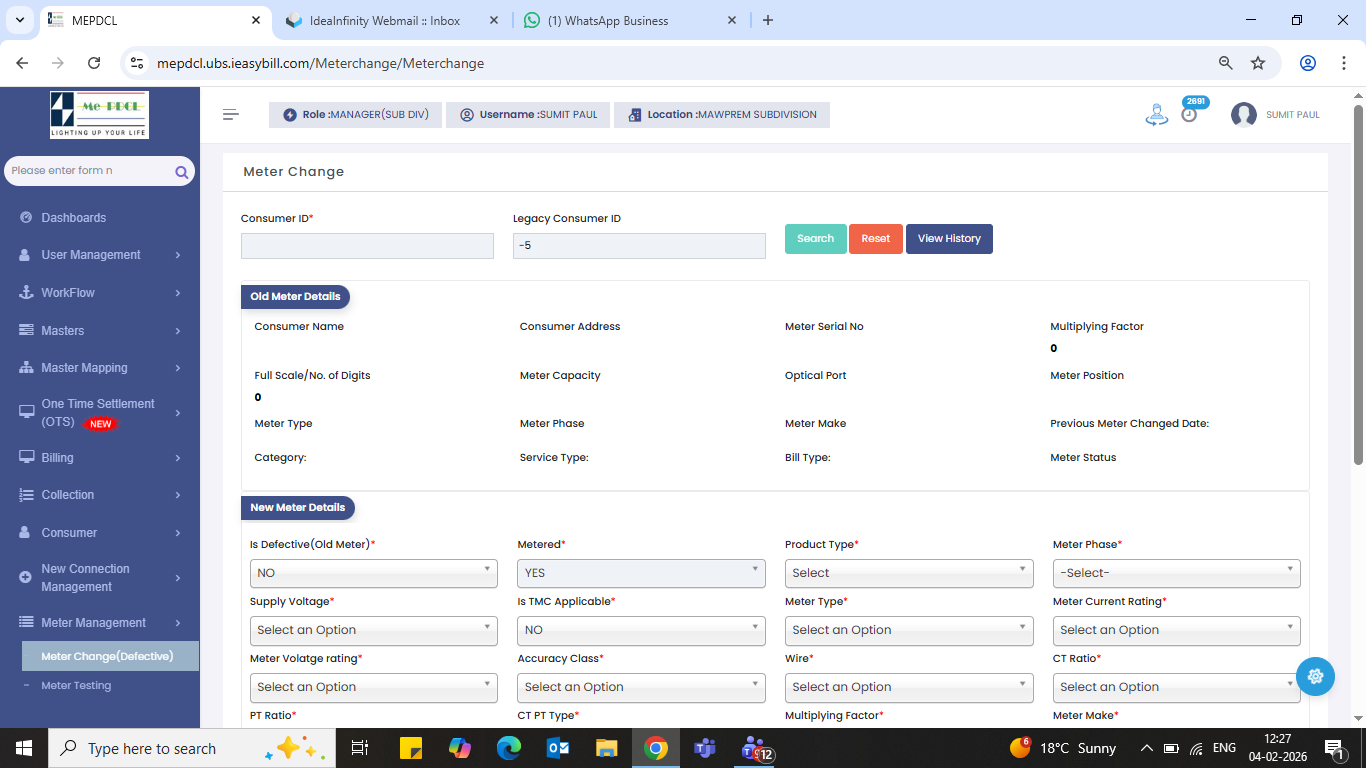Open Microsoft Edge from the taskbar
Image resolution: width=1366 pixels, height=768 pixels.
[509, 748]
